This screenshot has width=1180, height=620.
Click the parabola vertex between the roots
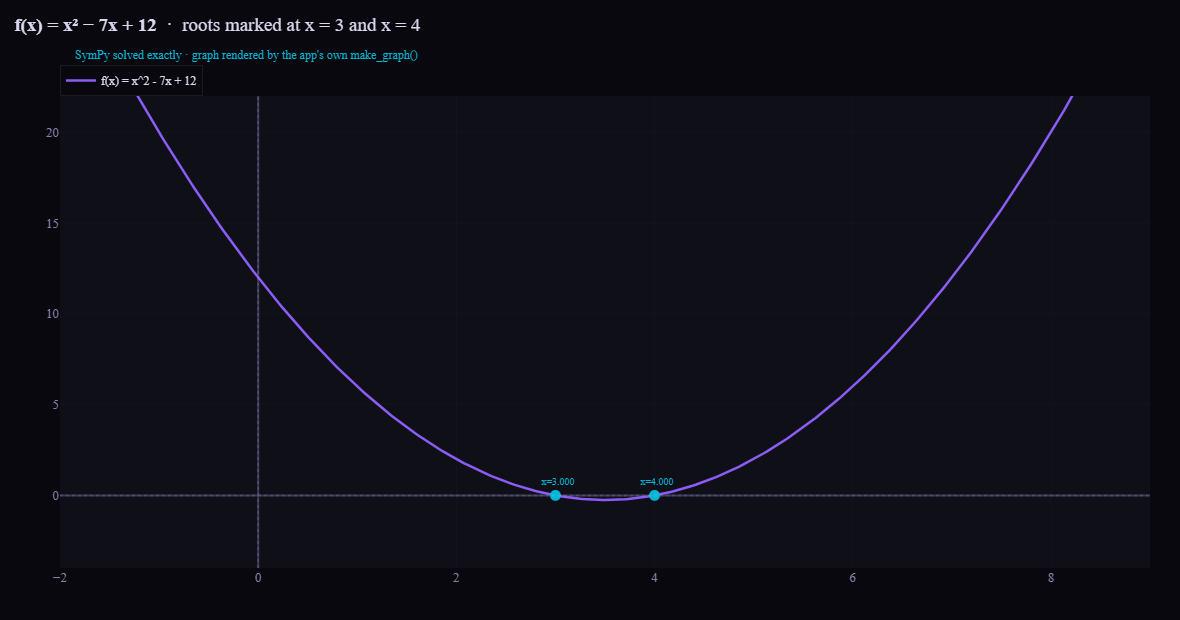pyautogui.click(x=605, y=500)
